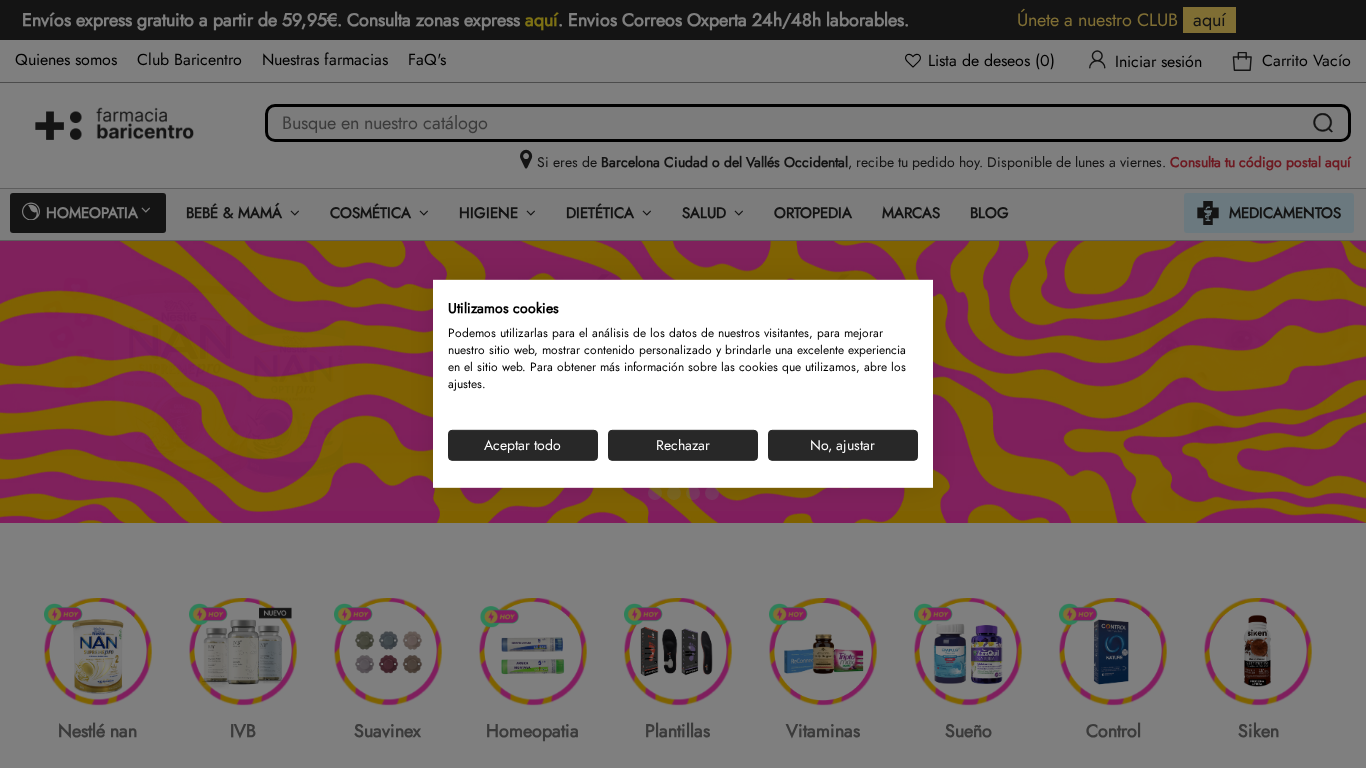Click the Vitaminas label text
1366x768 pixels.
pos(823,731)
